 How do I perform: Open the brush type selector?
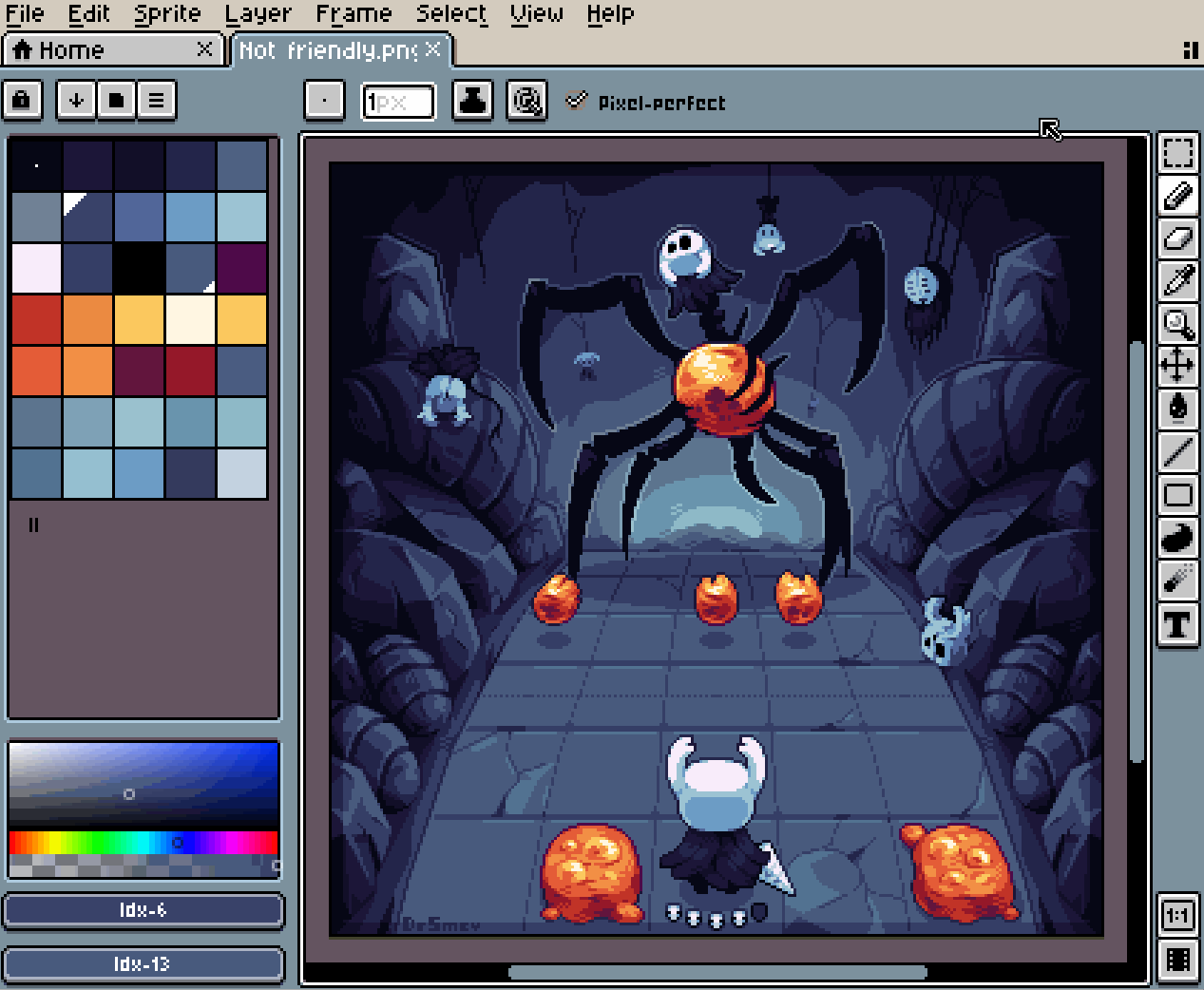pos(324,100)
